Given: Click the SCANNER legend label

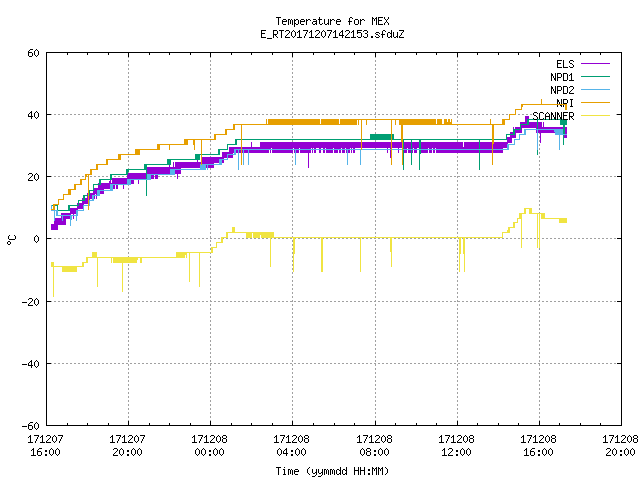Looking at the screenshot, I should coord(553,116).
